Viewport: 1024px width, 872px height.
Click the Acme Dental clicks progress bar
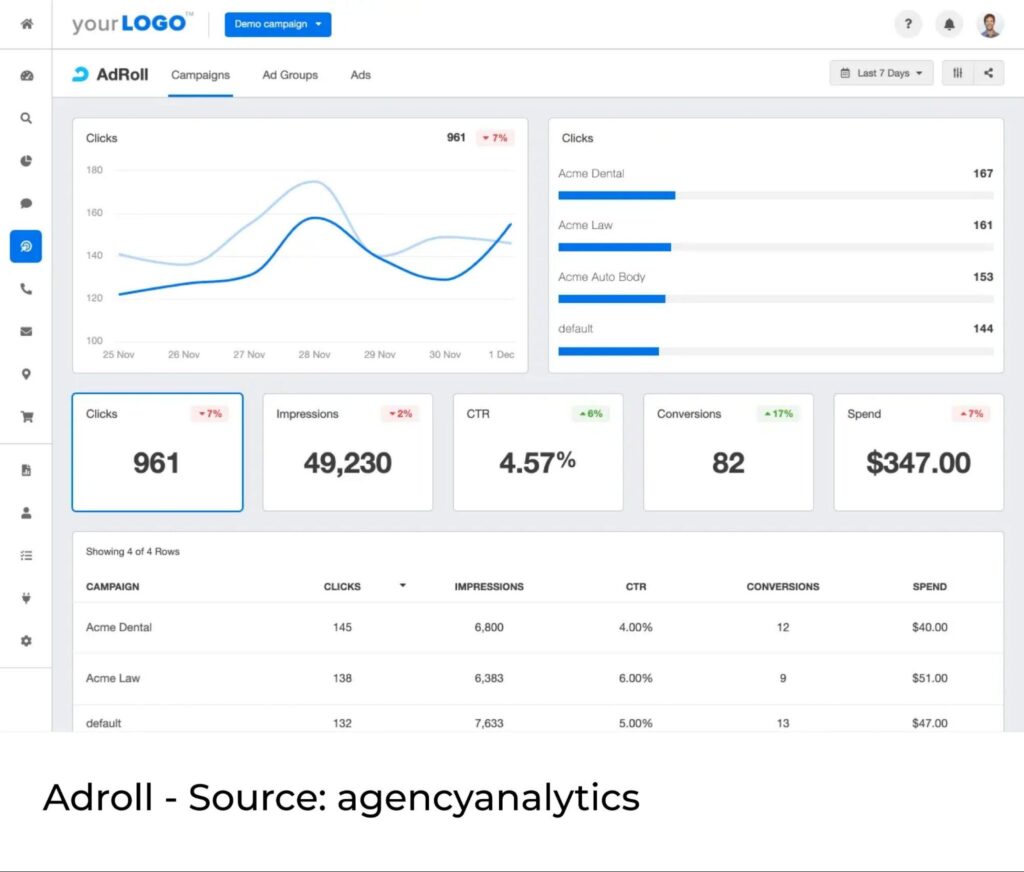[x=775, y=195]
